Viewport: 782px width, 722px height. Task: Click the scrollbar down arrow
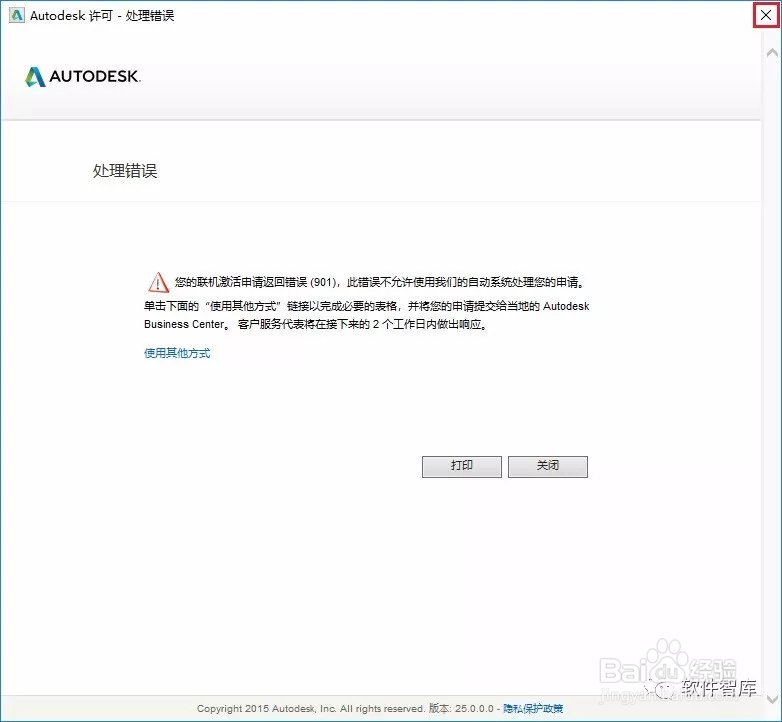[772, 699]
